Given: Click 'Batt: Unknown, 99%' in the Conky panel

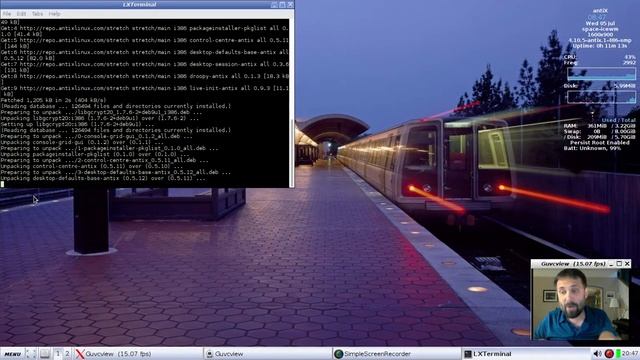Looking at the screenshot, I should pyautogui.click(x=592, y=148).
